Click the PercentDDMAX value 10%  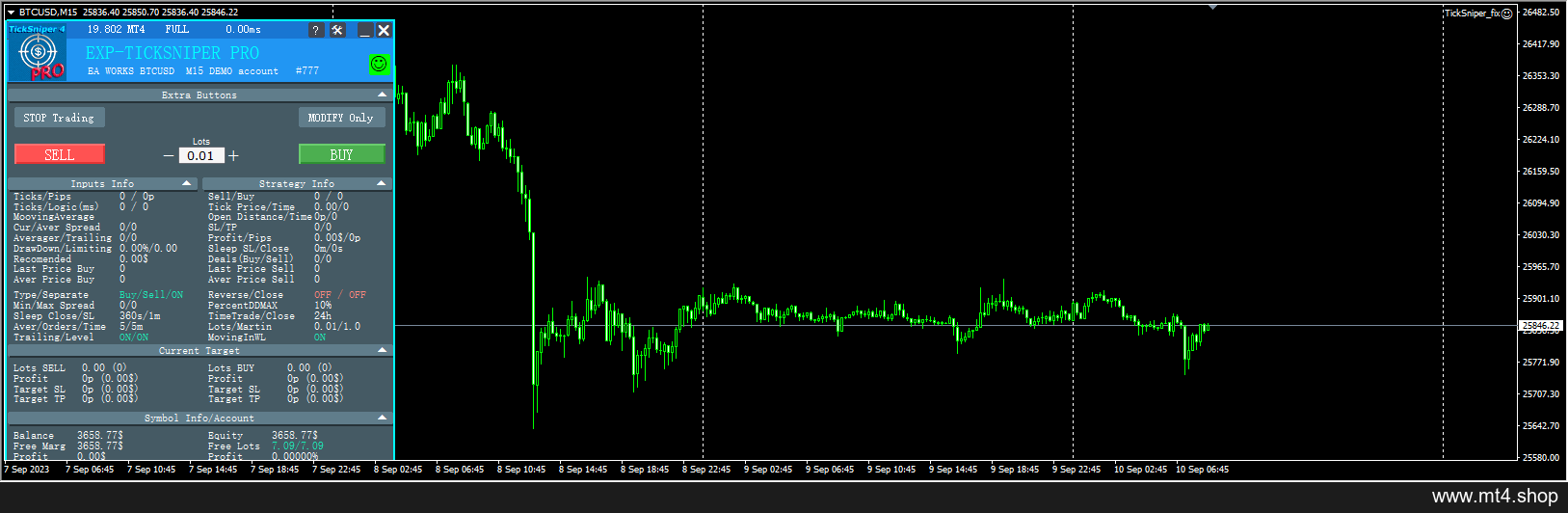(x=323, y=306)
